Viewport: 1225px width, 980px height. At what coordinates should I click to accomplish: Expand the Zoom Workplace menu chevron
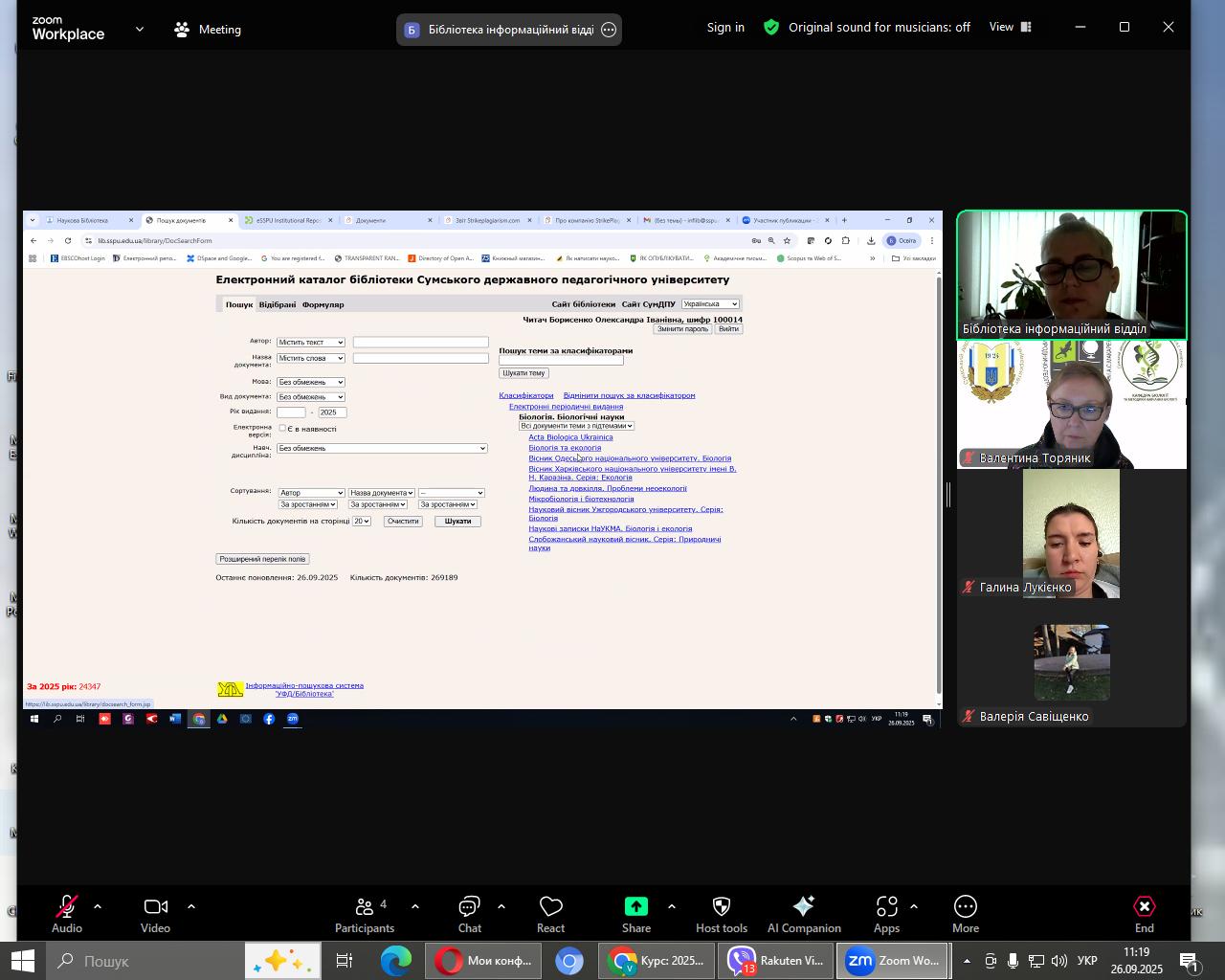pos(140,30)
